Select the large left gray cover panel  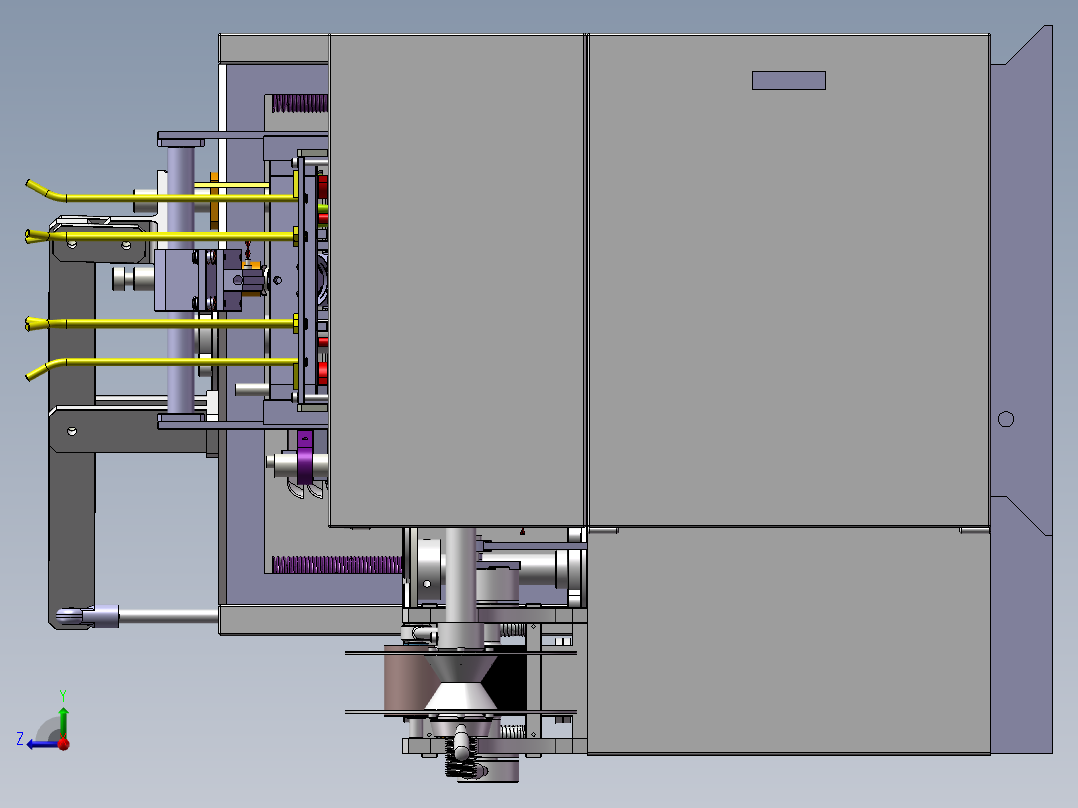pos(456,281)
